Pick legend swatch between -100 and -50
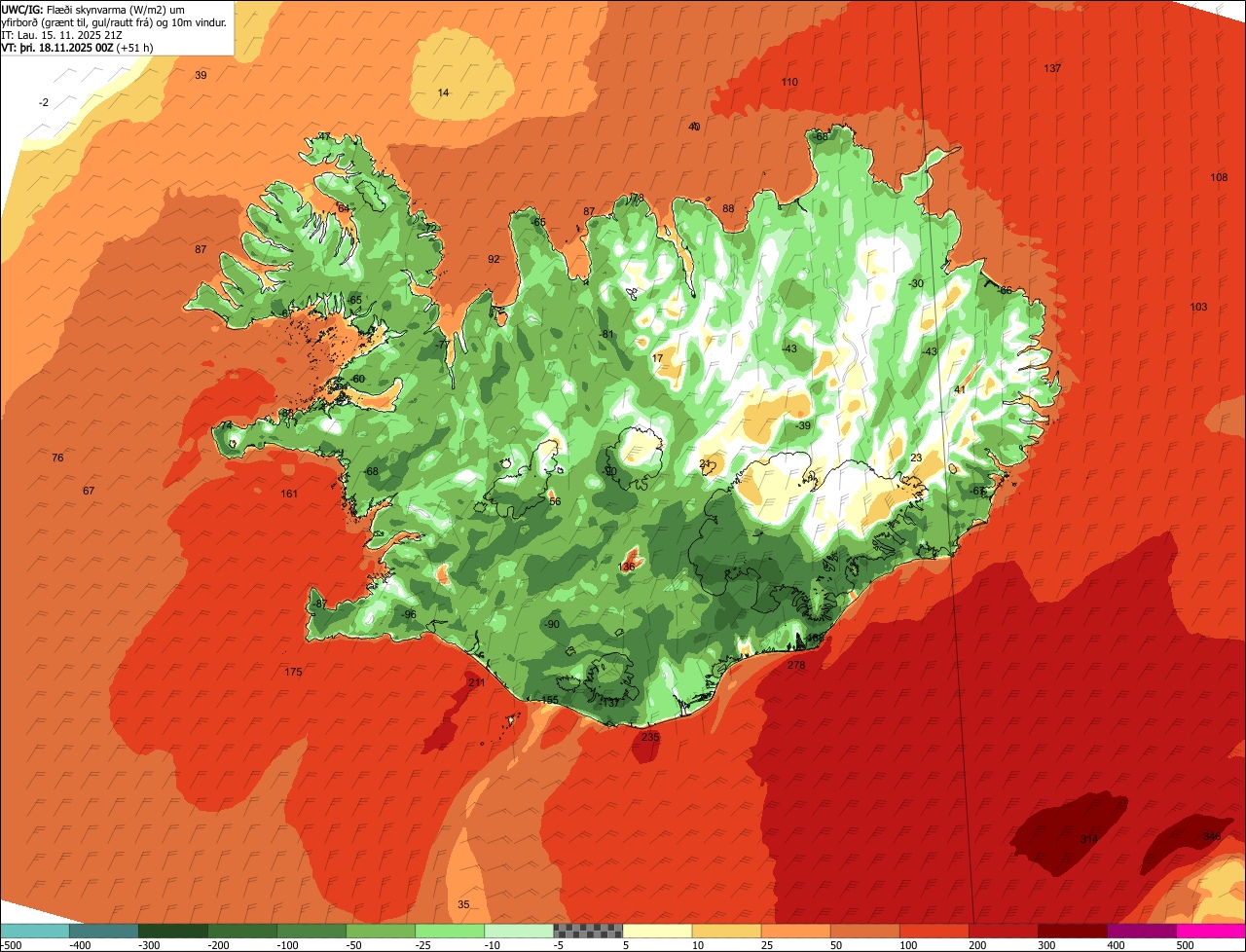 (x=311, y=931)
